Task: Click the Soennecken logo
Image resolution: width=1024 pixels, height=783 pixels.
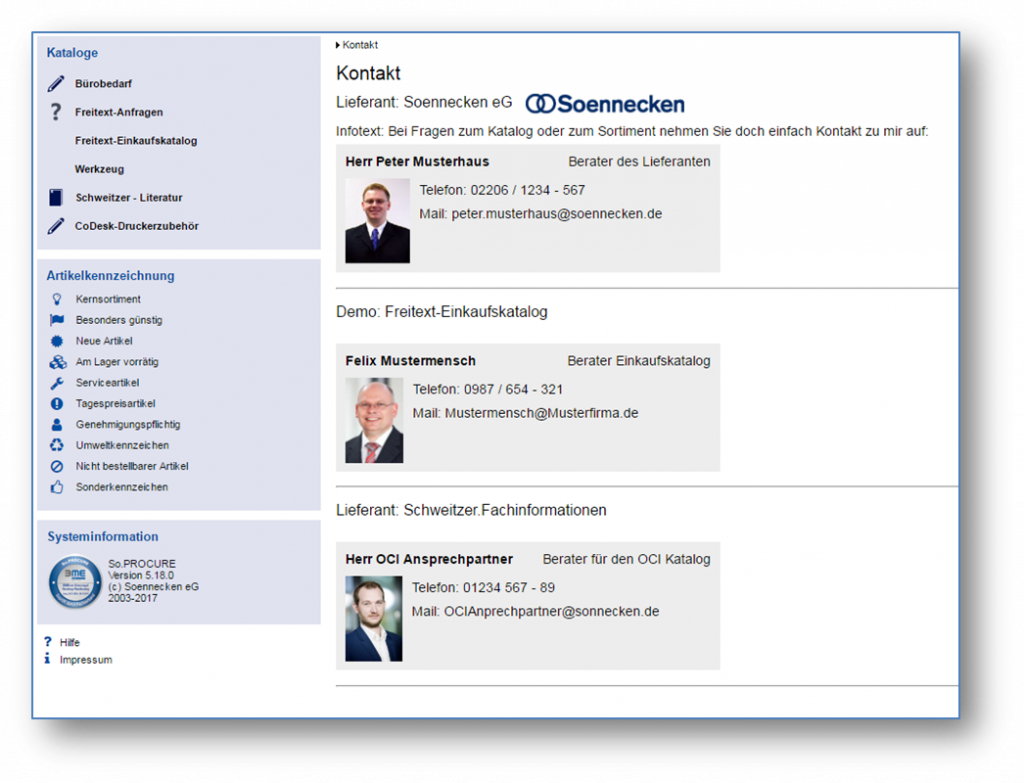Action: [x=605, y=104]
